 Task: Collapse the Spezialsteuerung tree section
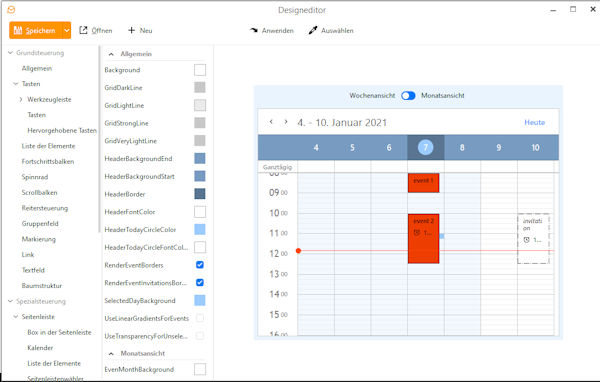coord(10,301)
